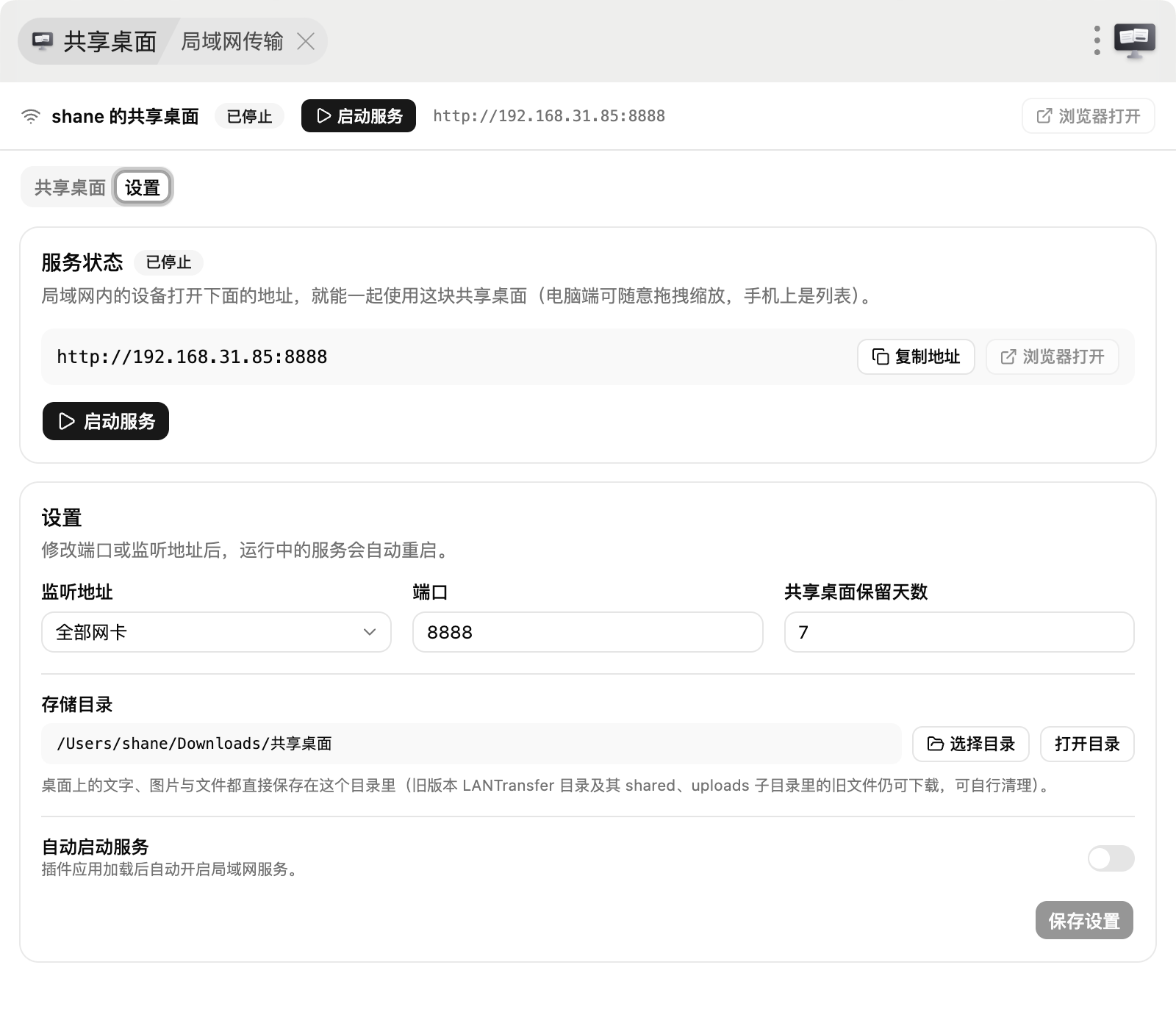The width and height of the screenshot is (1176, 1023).
Task: Click 浏览器打开 in the service status card
Action: 1052,356
